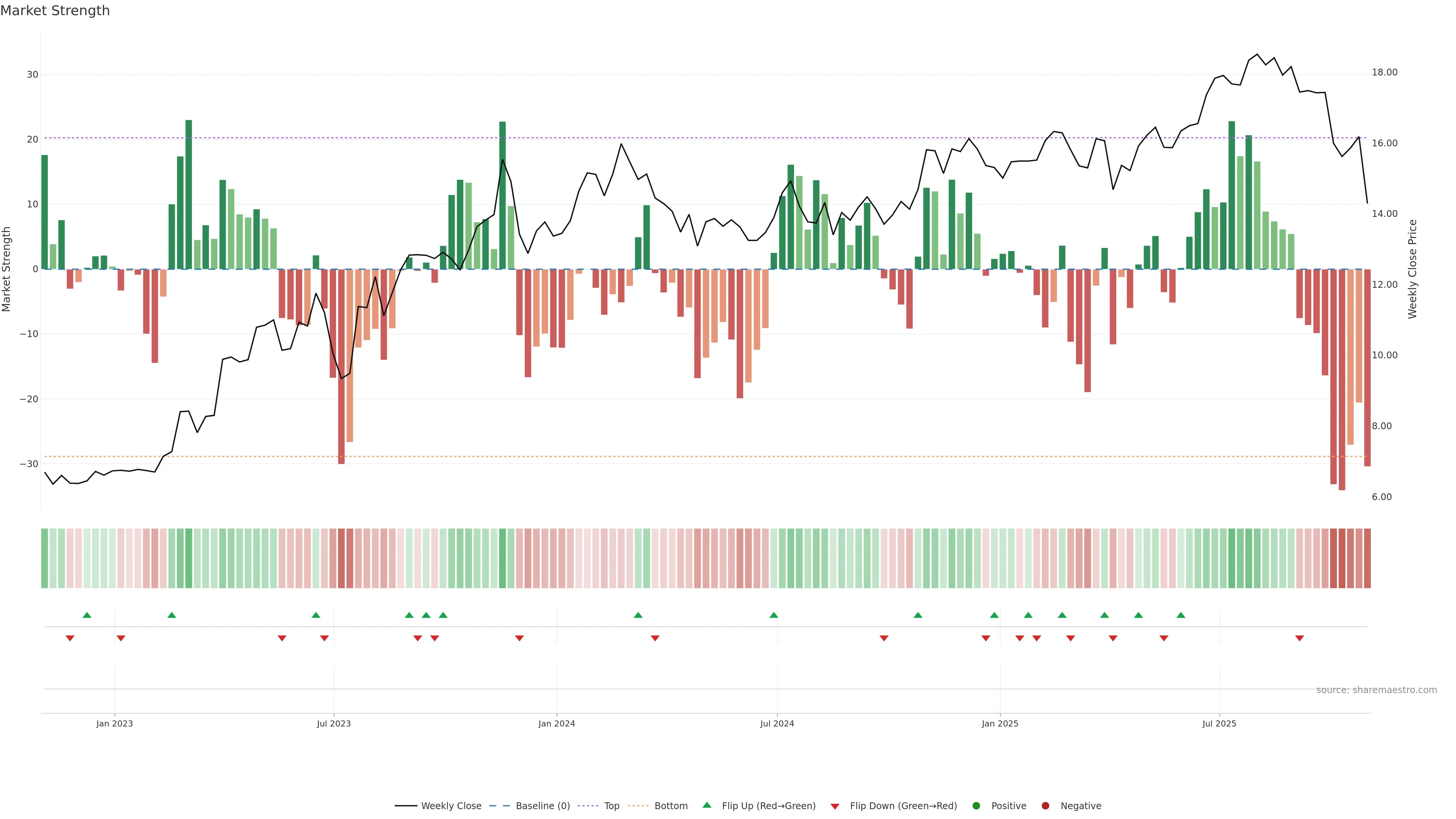1456x819 pixels.
Task: Click the last red flip-down marker in the flip row
Action: tap(1299, 638)
